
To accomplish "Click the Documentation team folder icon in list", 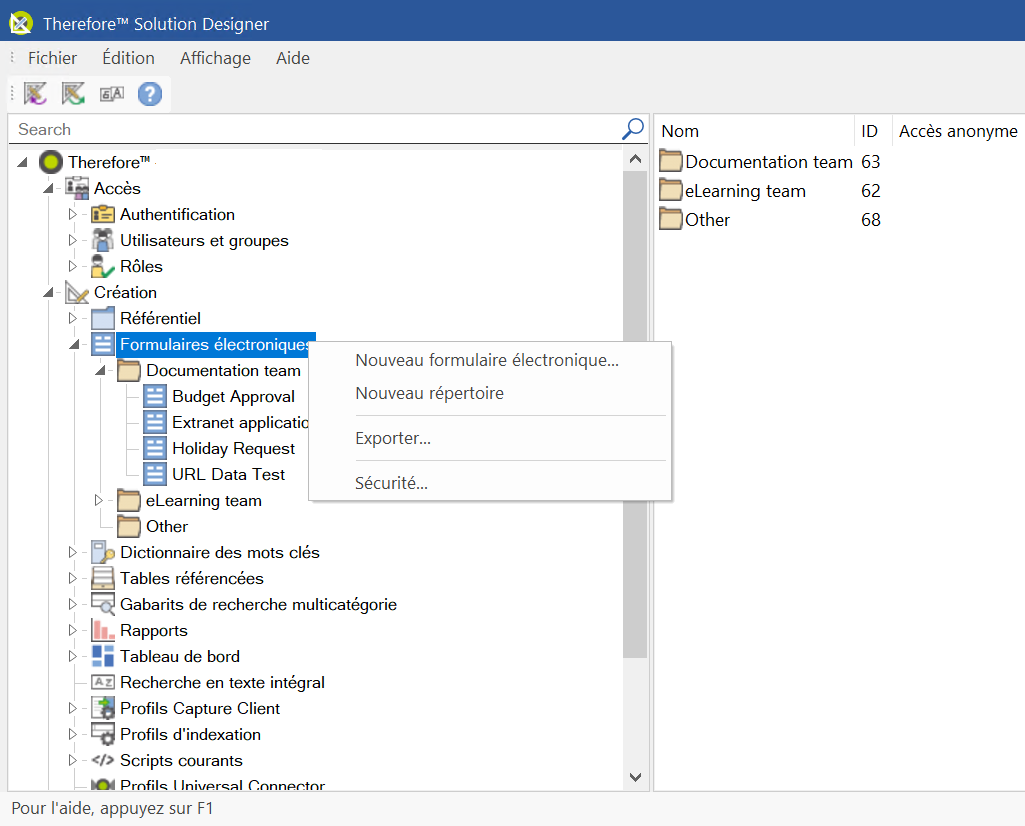I will (670, 161).
